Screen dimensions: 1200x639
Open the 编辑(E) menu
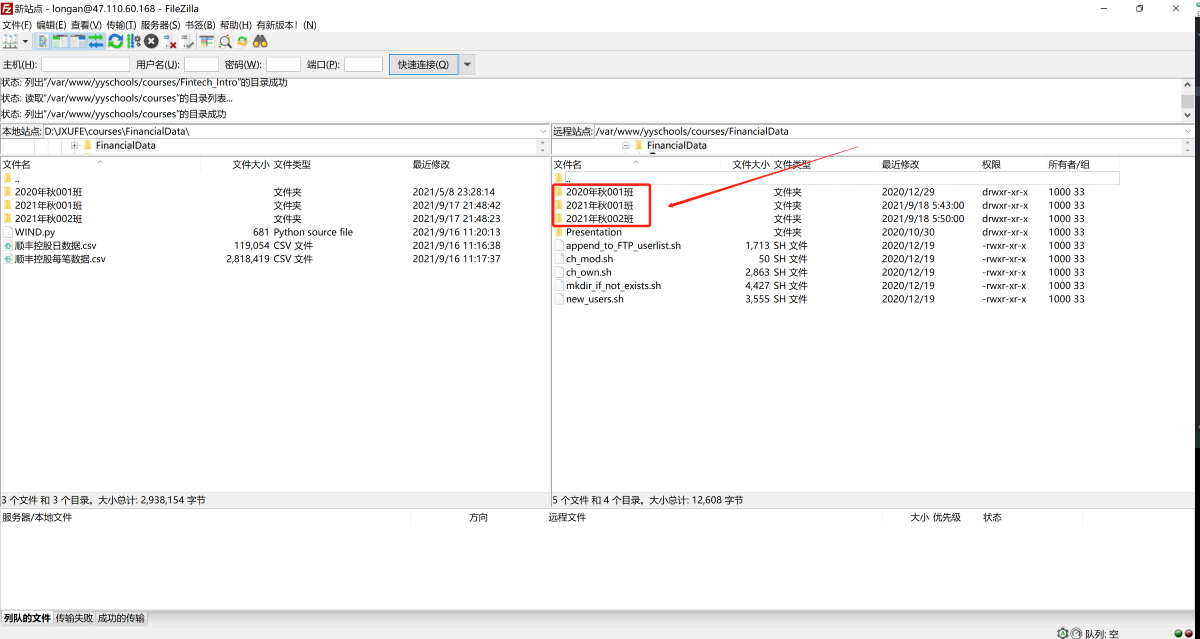[51, 24]
